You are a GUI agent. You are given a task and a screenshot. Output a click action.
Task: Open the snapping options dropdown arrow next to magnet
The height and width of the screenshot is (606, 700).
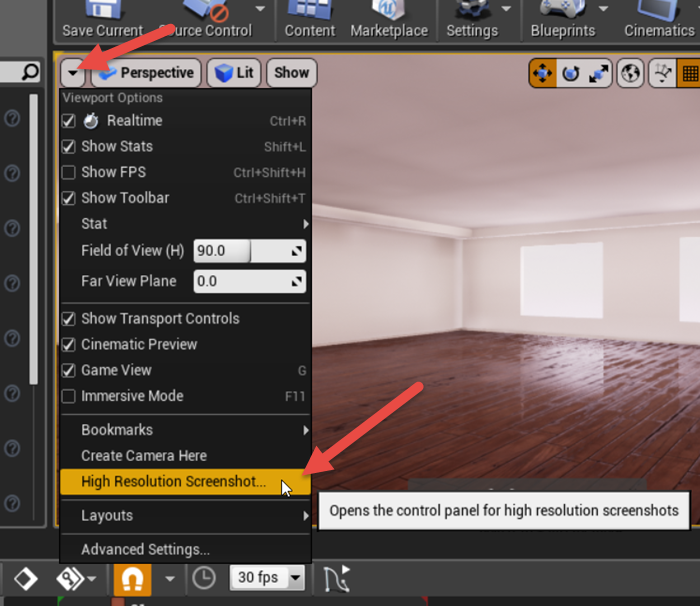point(170,579)
